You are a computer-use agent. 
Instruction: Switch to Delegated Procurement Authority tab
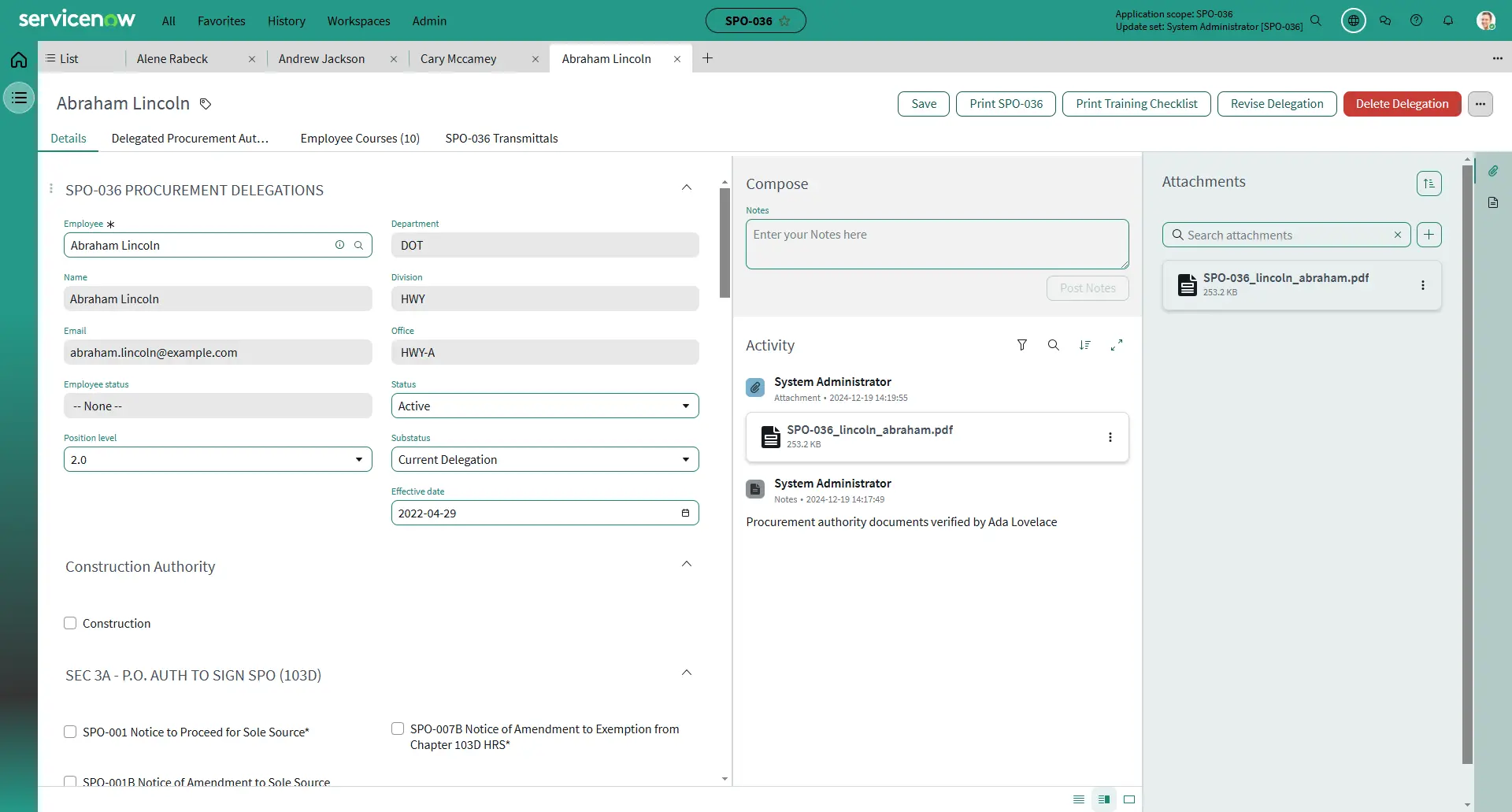coord(190,139)
